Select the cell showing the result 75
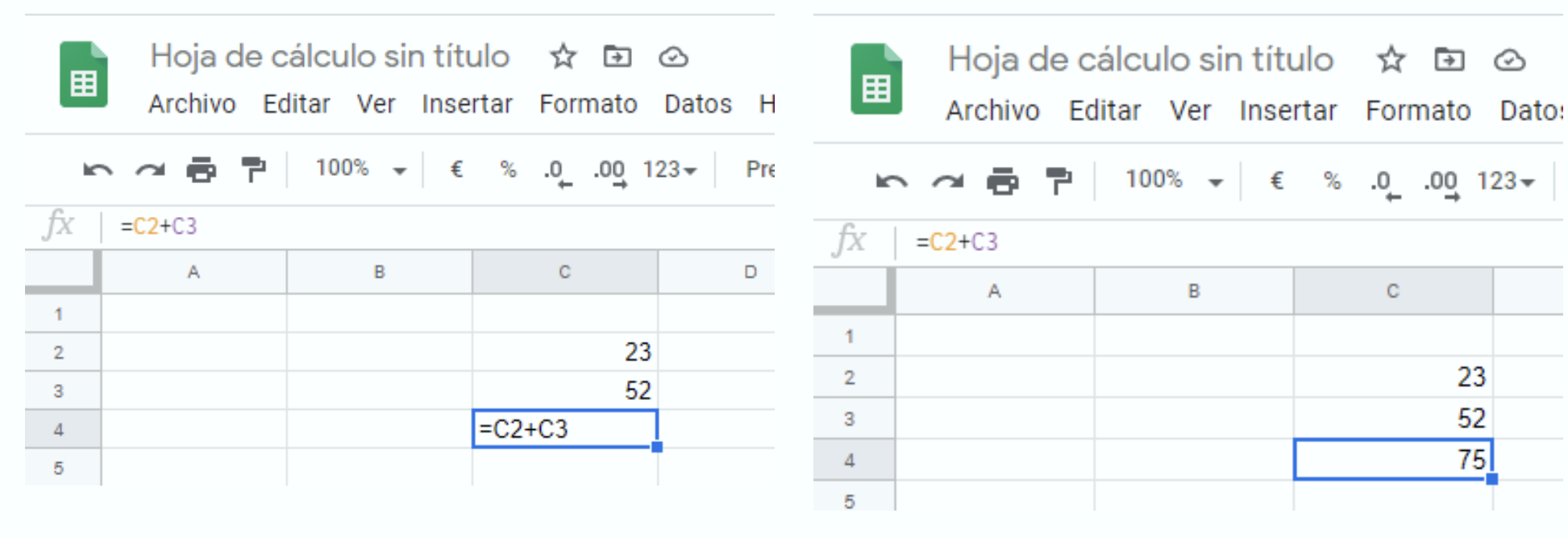 (x=1392, y=460)
